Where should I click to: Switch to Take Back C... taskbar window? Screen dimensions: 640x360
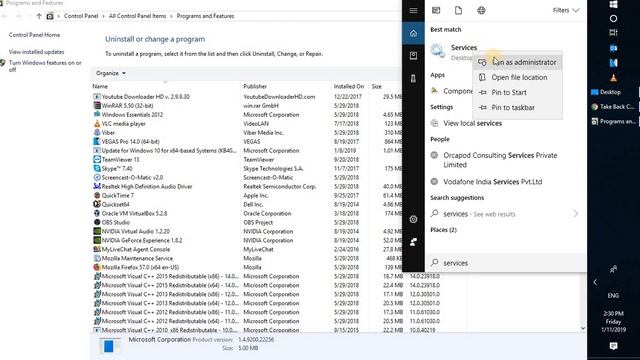[x=613, y=107]
